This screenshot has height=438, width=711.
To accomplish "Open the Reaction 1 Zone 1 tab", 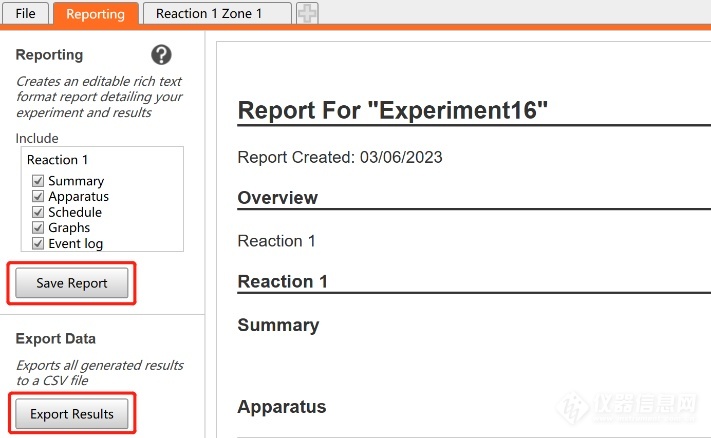I will [x=208, y=14].
